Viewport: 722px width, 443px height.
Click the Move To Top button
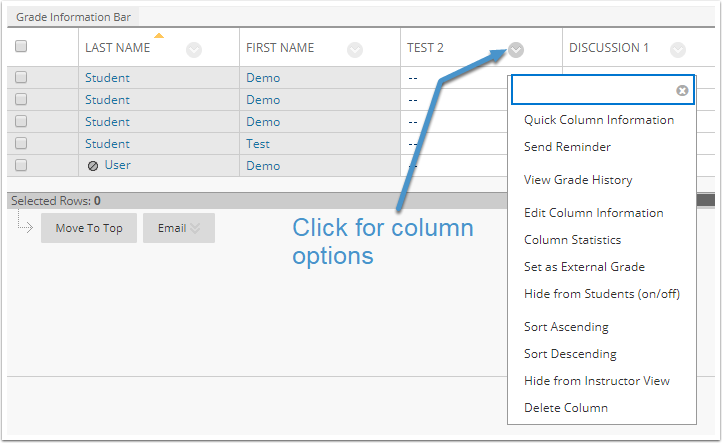click(x=89, y=228)
